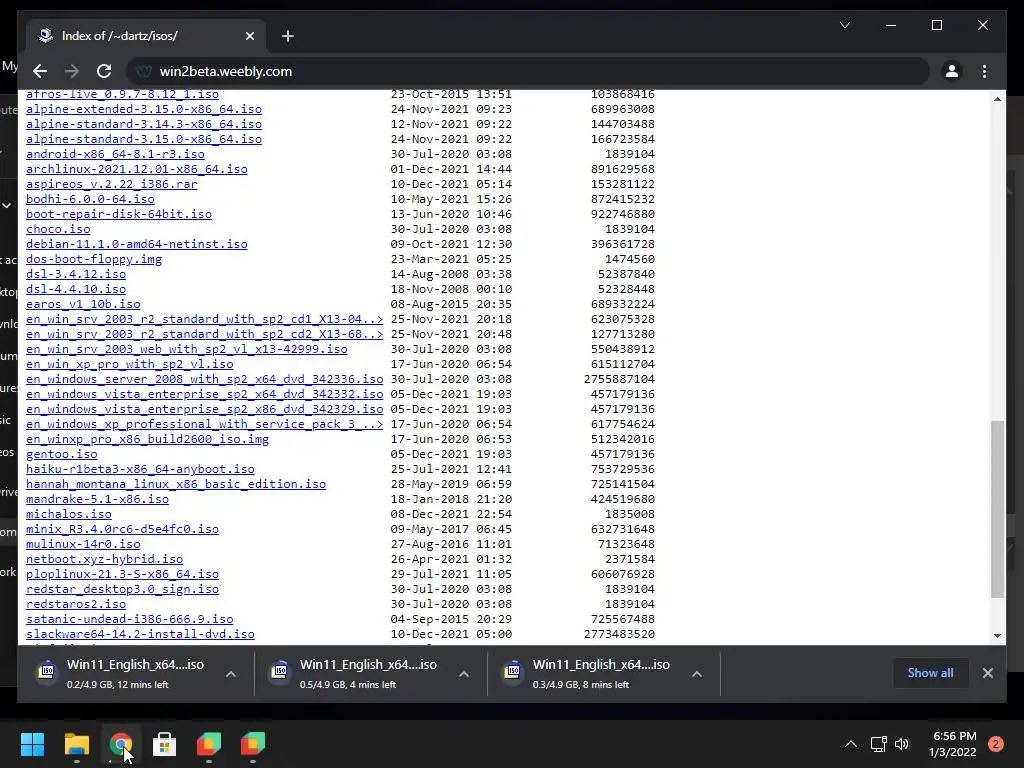The image size is (1024, 768).
Task: Download alpine-extended-3.15.0-x86_64.iso
Action: (x=144, y=109)
